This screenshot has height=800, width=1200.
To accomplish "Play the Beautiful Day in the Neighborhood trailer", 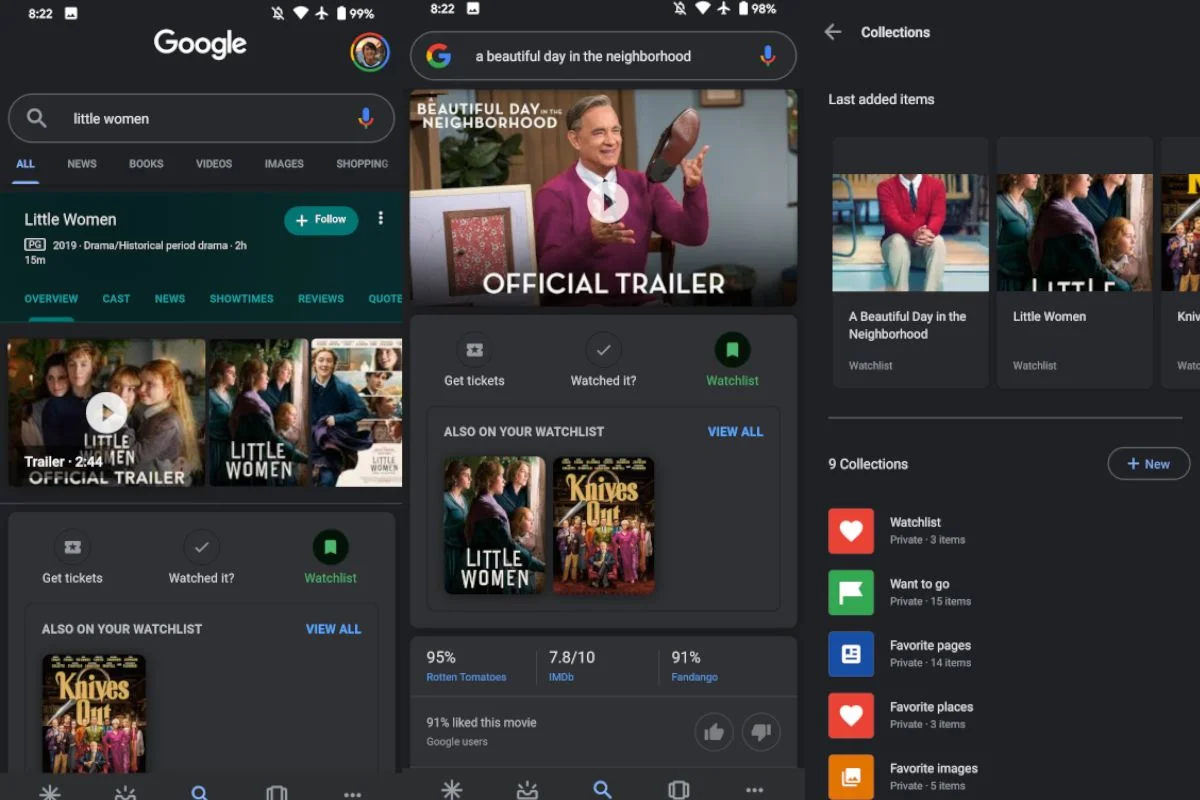I will [x=607, y=203].
